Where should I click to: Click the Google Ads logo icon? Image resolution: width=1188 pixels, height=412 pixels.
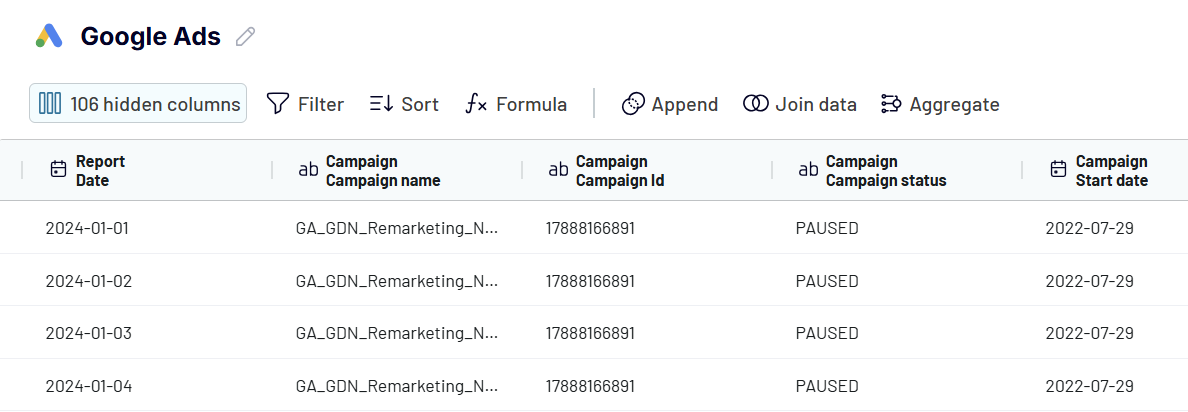click(x=49, y=36)
